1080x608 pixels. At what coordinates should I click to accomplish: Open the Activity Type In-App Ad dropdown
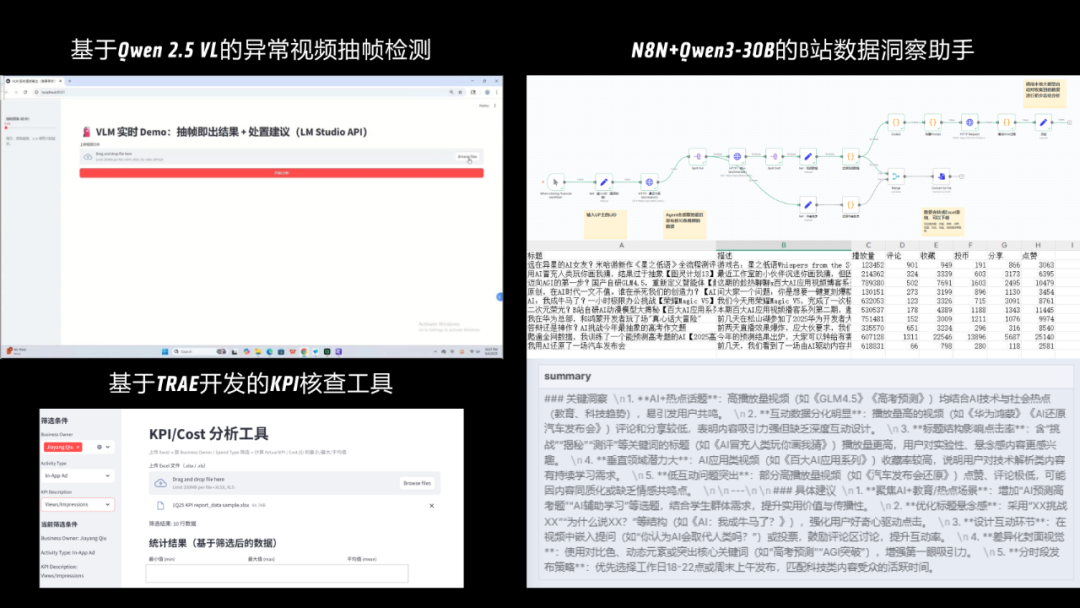coord(77,476)
